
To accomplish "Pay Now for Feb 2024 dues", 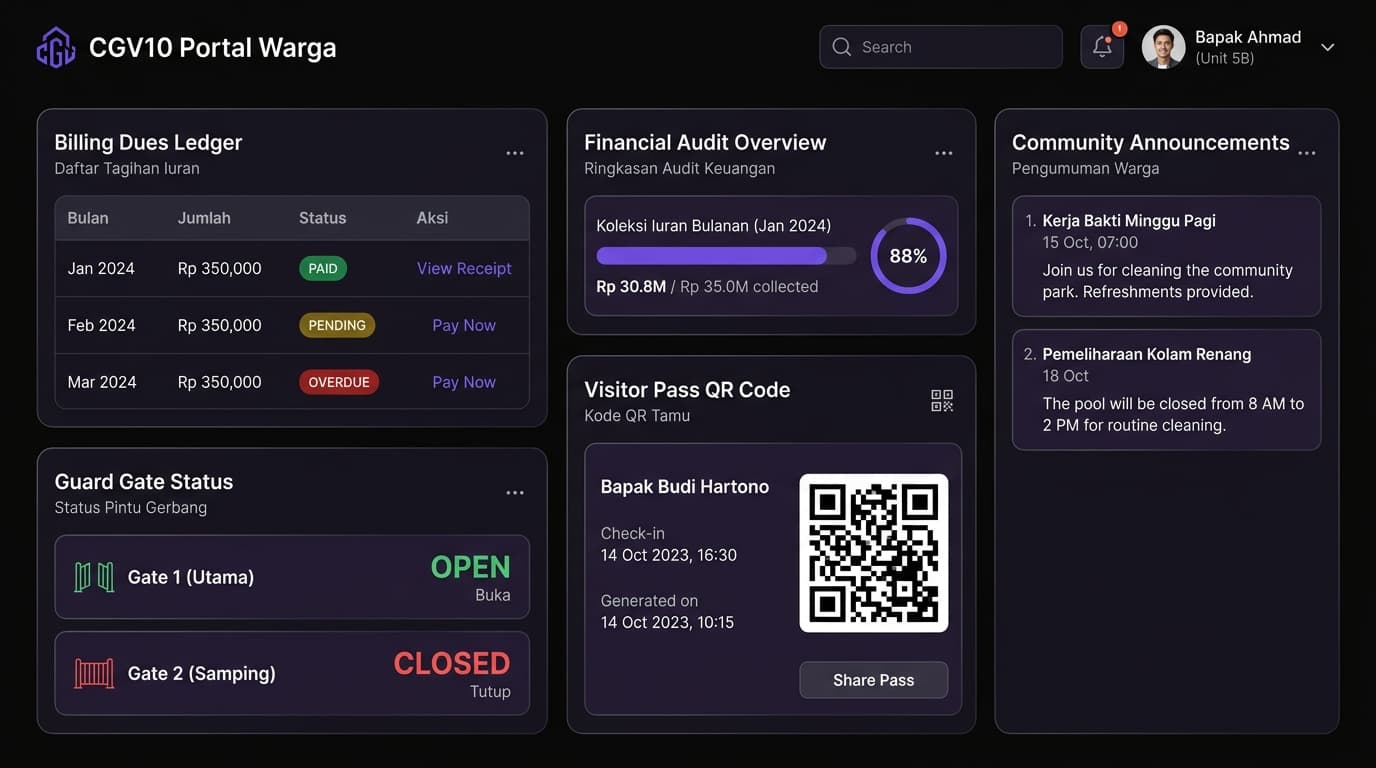I will (x=464, y=325).
